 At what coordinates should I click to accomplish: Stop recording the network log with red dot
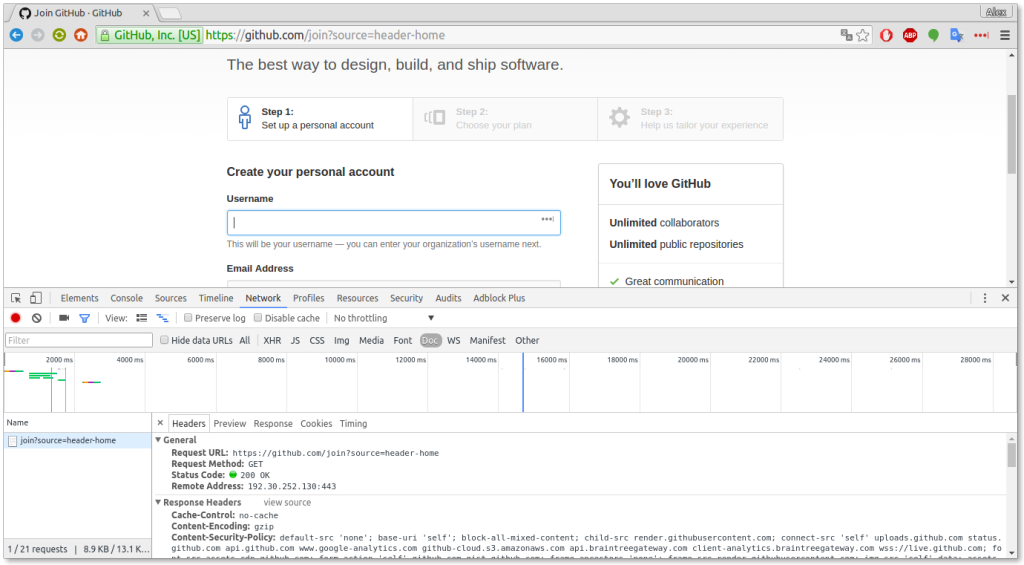coord(16,318)
